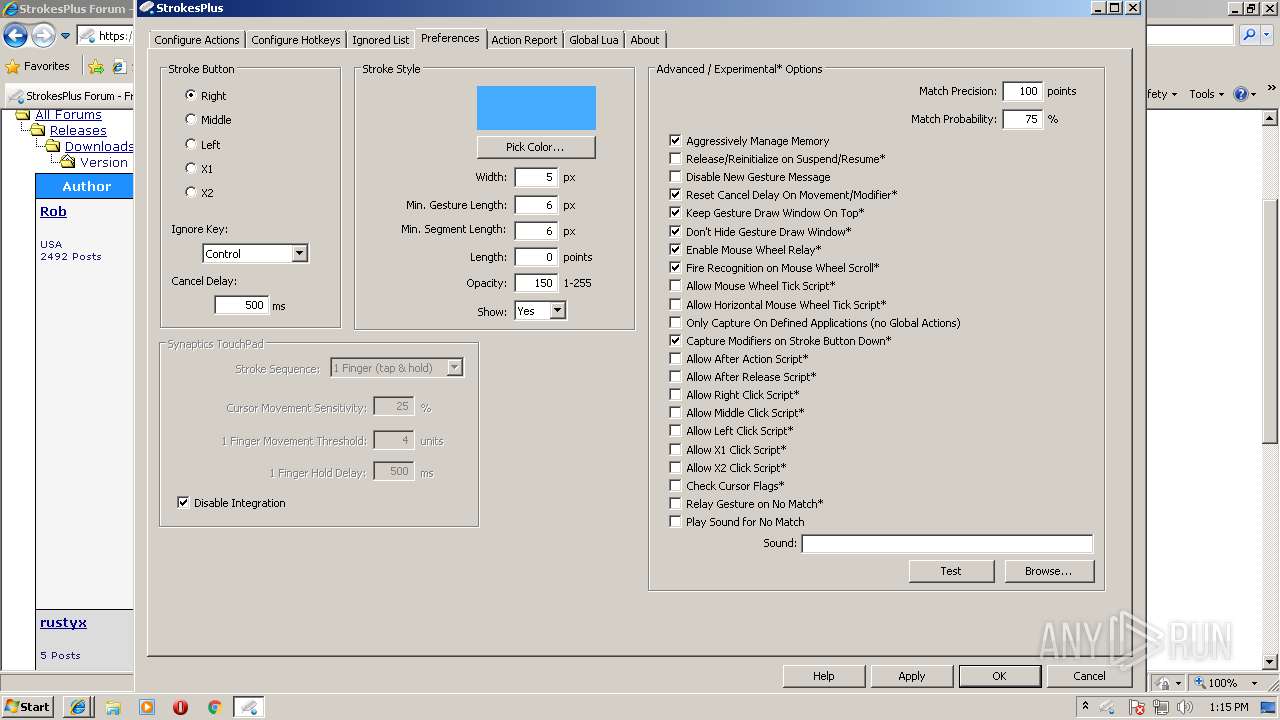This screenshot has width=1280, height=720.
Task: Launch Internet Explorer from taskbar
Action: click(78, 707)
